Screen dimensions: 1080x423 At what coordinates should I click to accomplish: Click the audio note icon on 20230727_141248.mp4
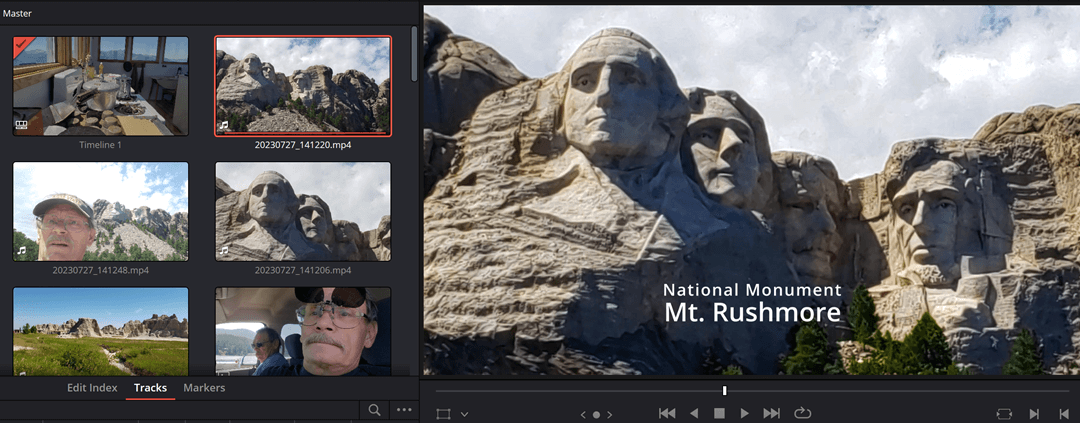click(22, 251)
